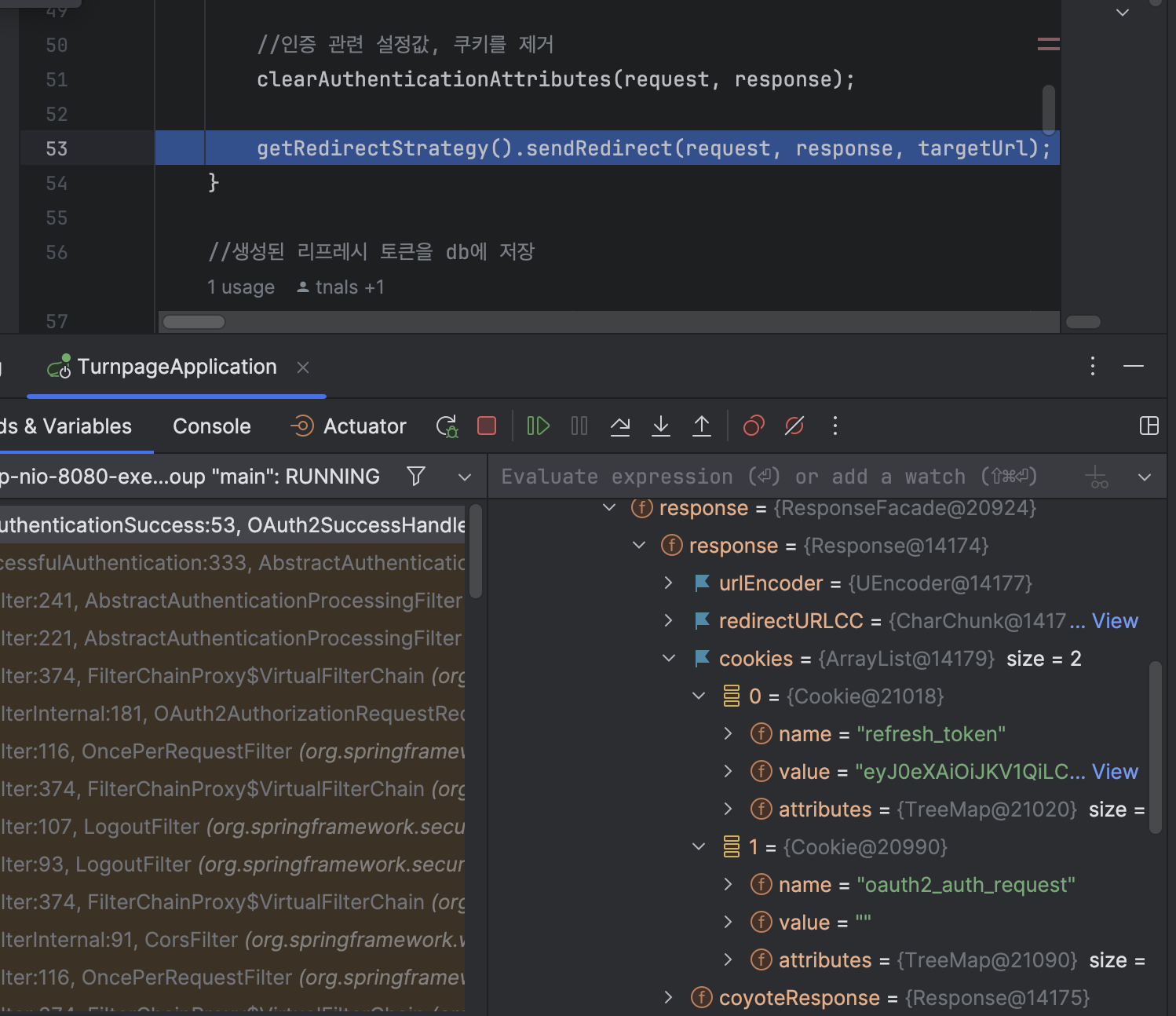This screenshot has width=1176, height=1016.
Task: Select frame successfulAuthentication:333
Action: 232,563
